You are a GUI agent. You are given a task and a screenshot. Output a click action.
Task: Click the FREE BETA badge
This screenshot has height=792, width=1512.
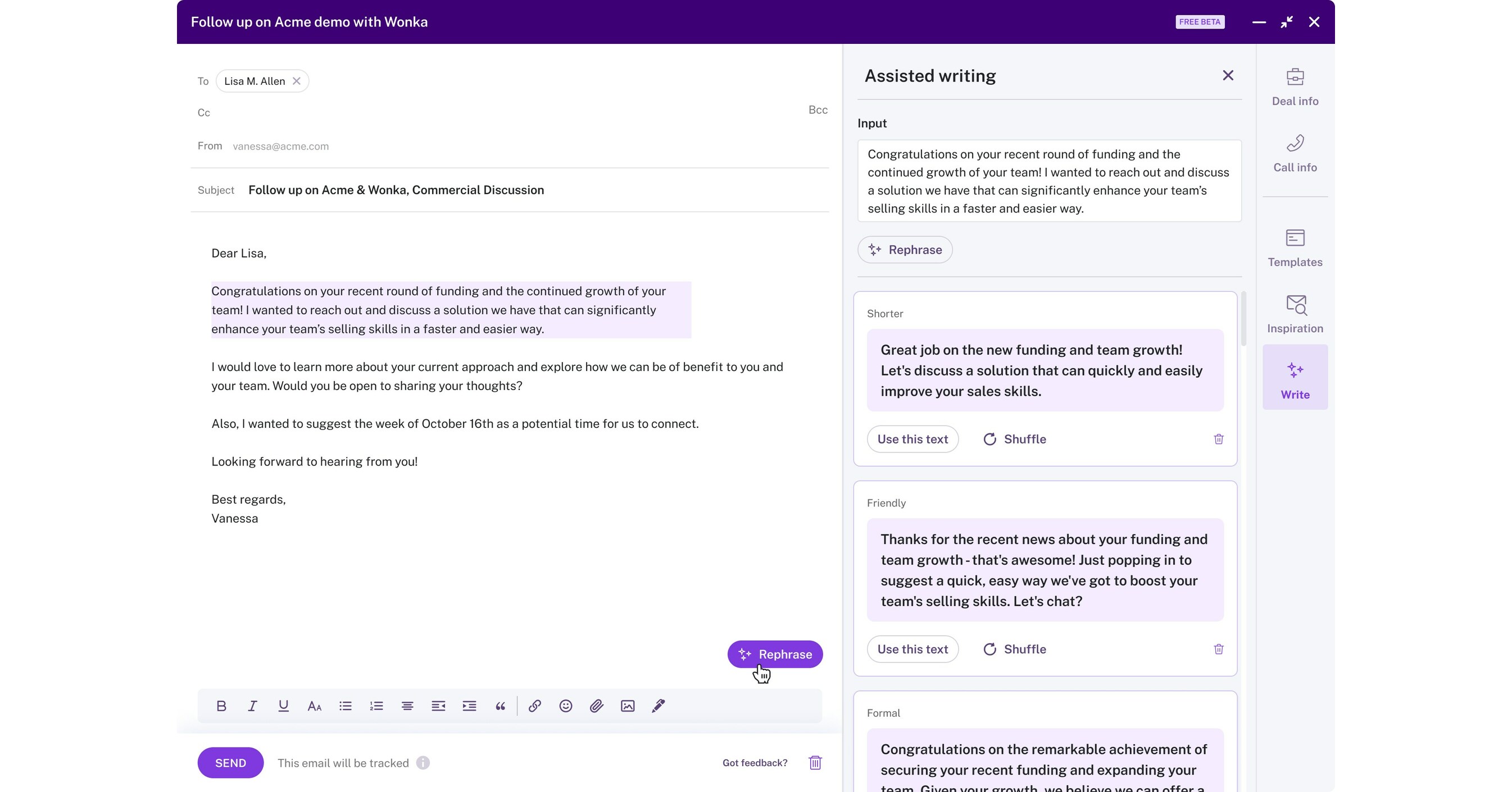pos(1200,22)
